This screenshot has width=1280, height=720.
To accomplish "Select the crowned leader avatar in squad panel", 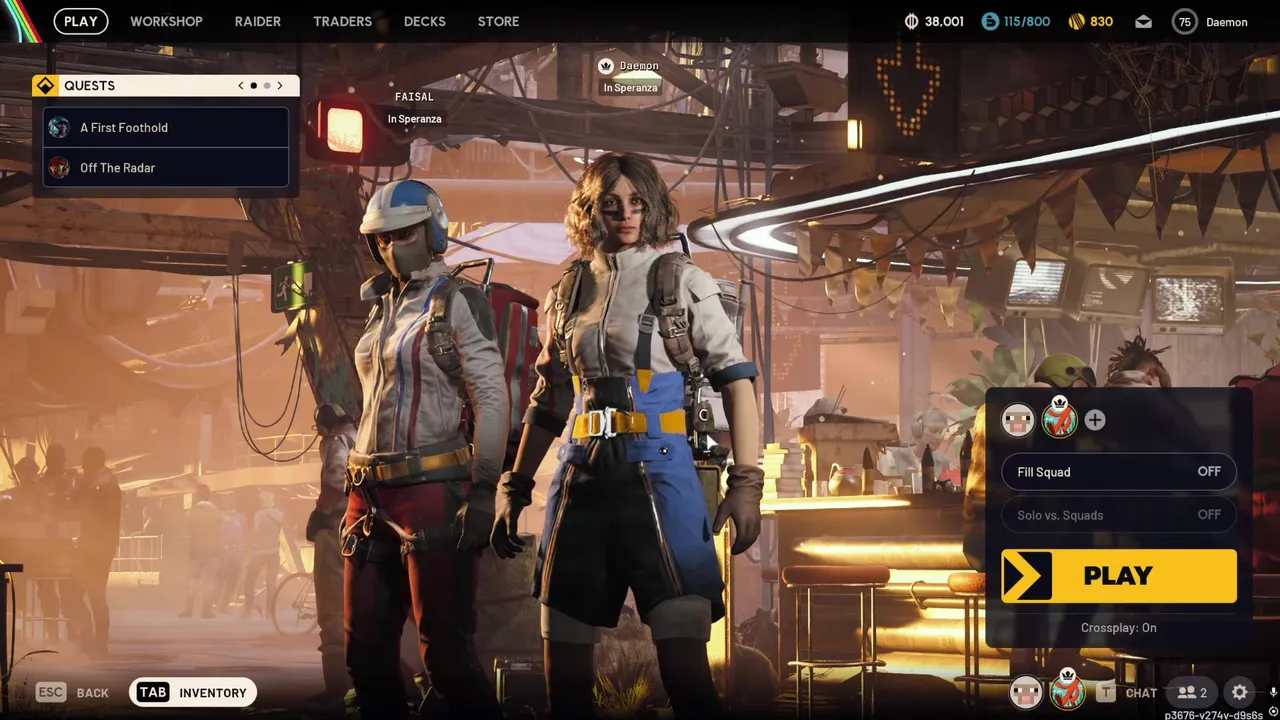I will click(1059, 418).
